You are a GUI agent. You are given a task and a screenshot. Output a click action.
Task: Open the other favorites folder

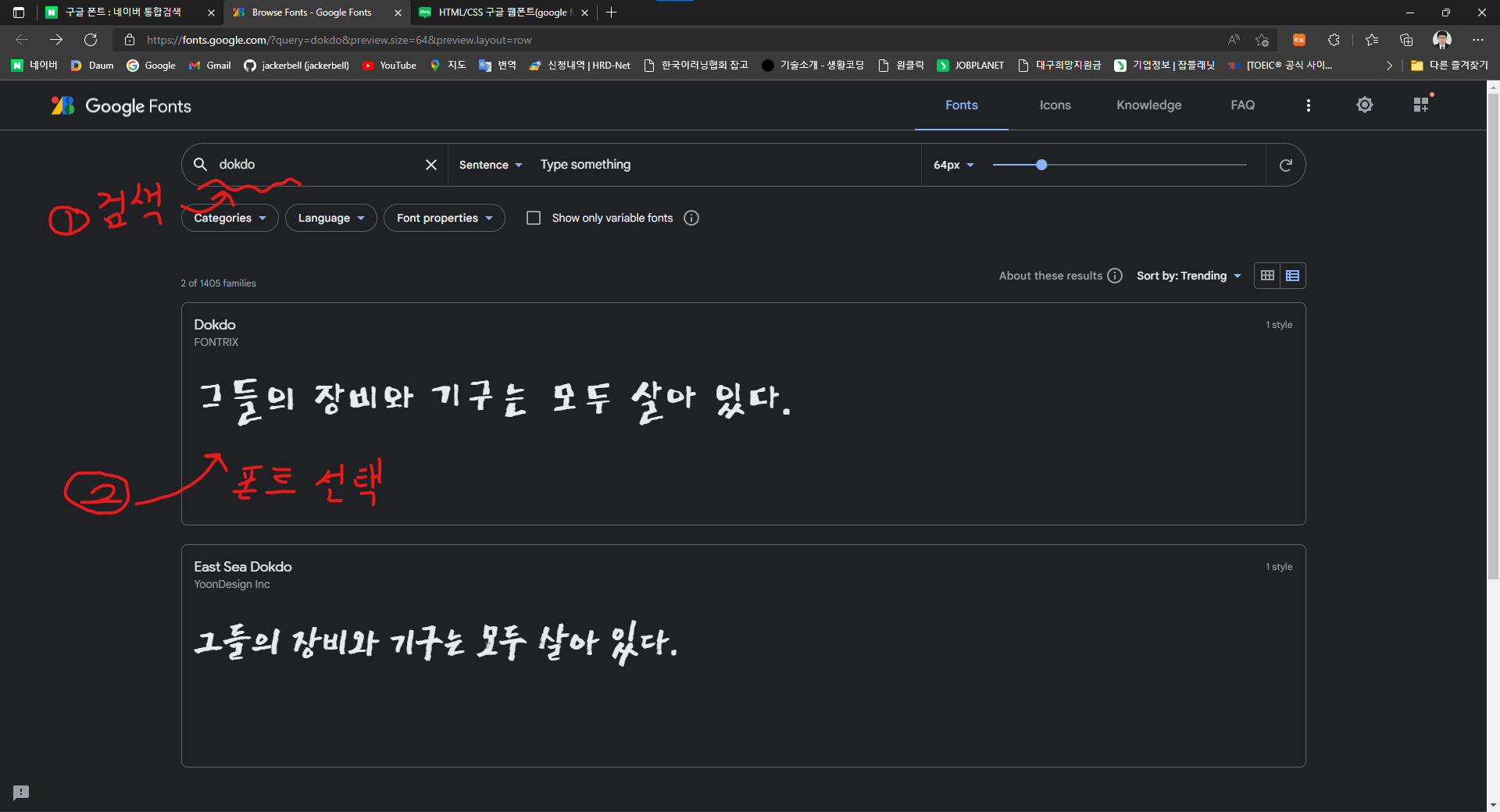coord(1449,66)
